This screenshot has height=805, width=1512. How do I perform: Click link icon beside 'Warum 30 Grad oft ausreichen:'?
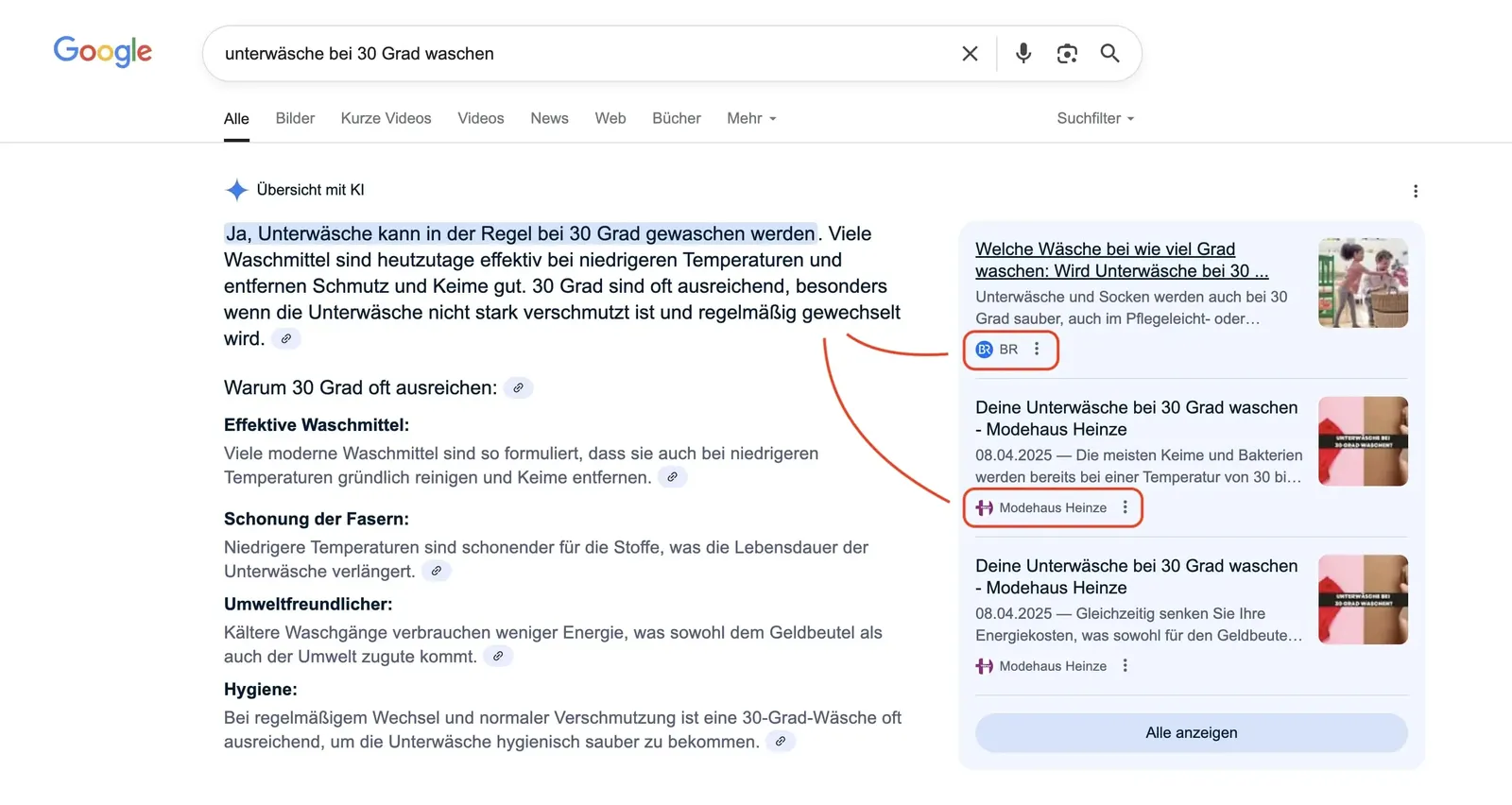coord(519,387)
